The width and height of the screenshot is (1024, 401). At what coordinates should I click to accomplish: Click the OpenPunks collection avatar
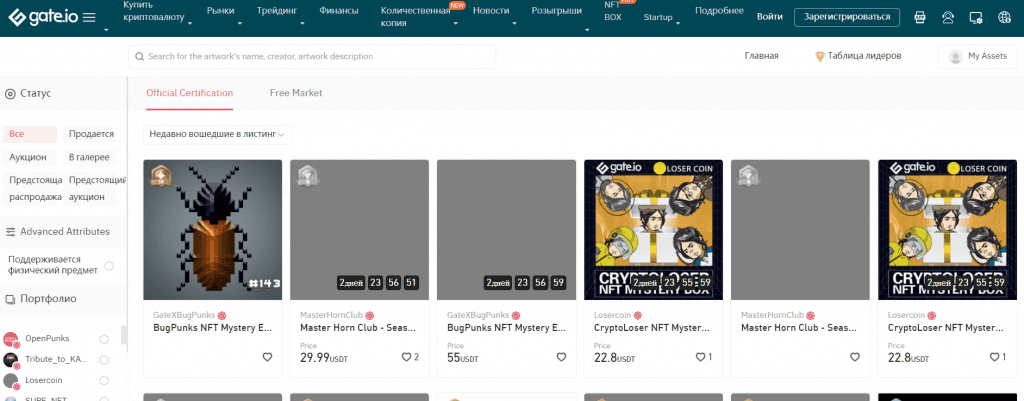click(x=10, y=340)
